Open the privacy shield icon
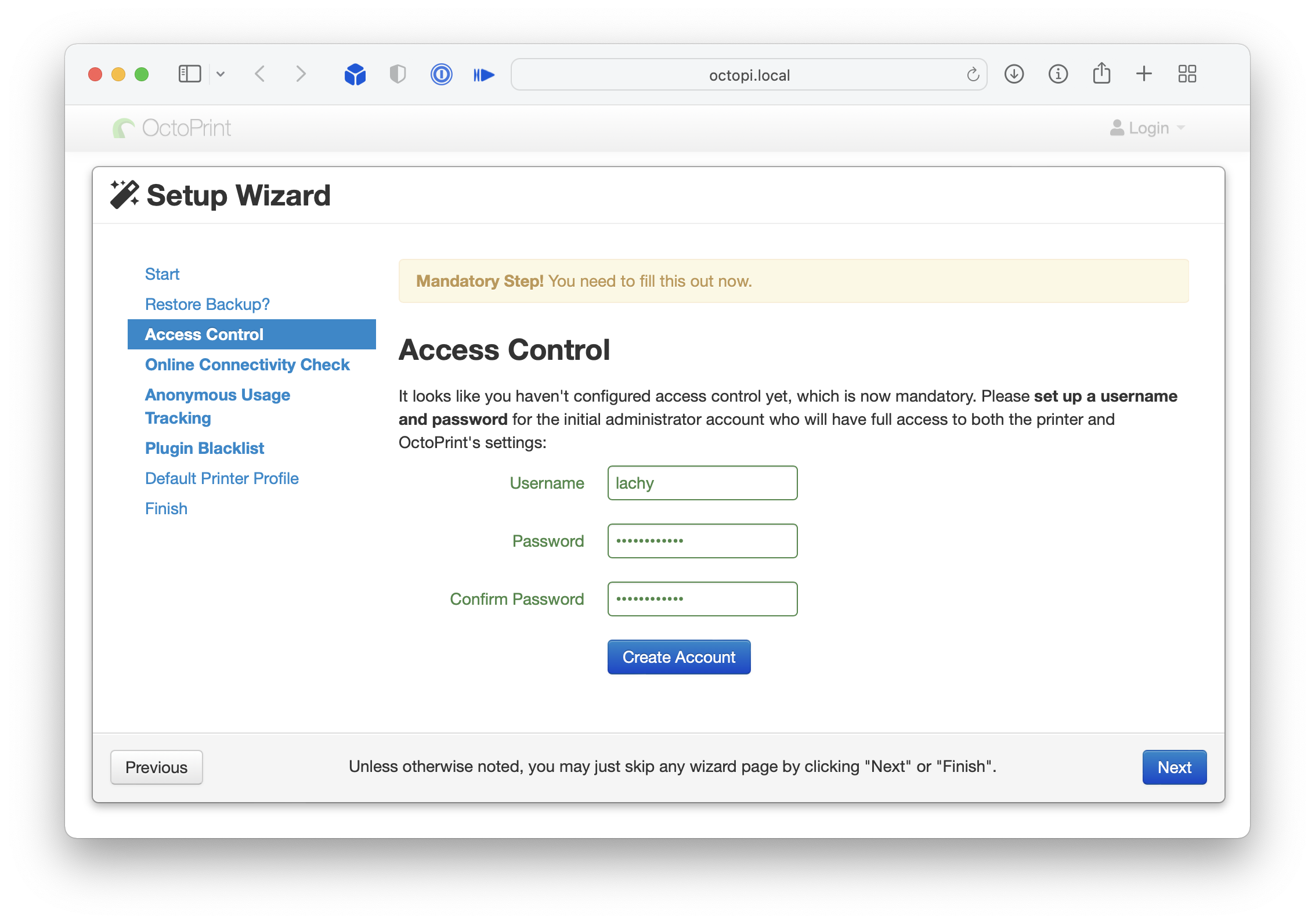Screen dimensions: 1315x924 [398, 74]
